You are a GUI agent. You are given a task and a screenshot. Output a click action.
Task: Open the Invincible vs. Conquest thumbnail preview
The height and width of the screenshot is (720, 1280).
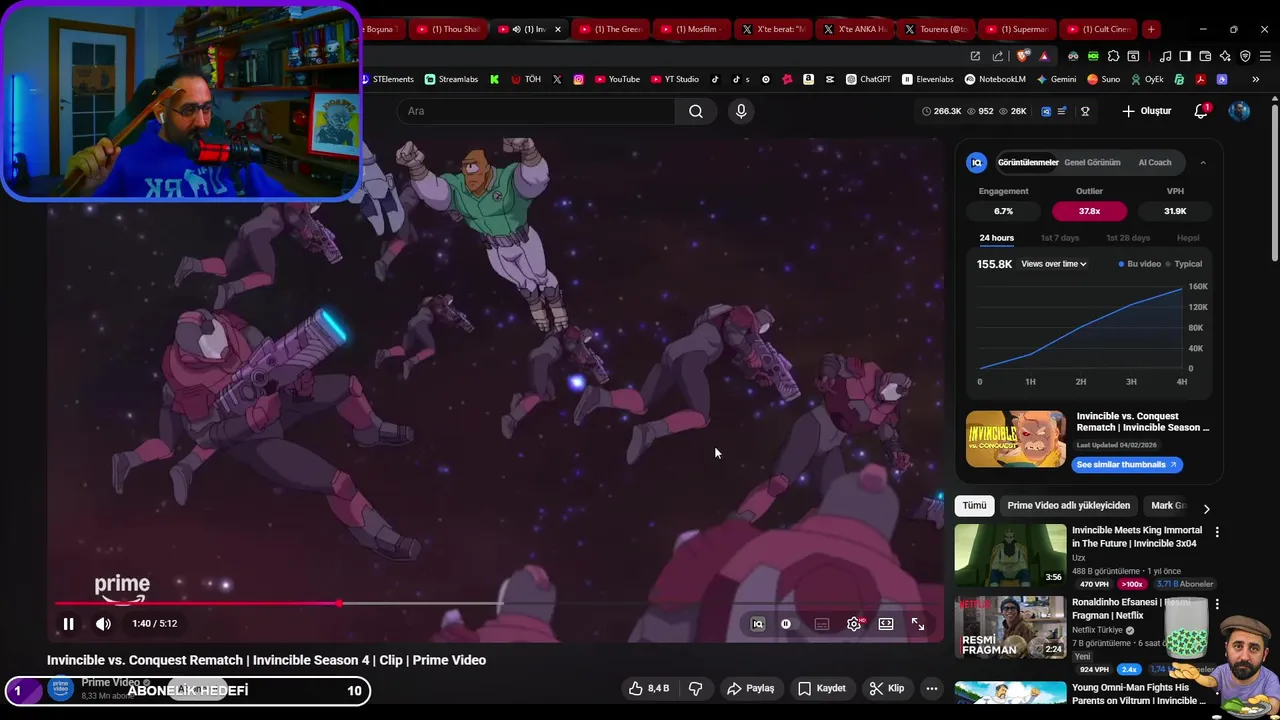click(1015, 439)
